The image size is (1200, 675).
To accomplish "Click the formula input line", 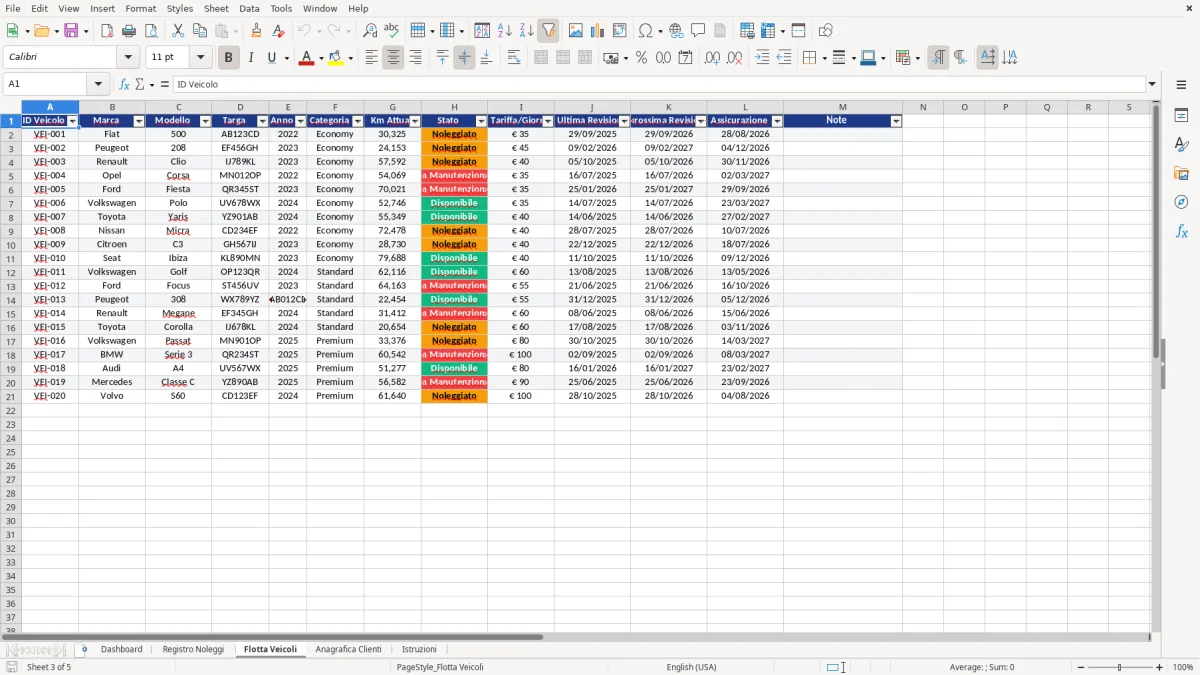I will click(658, 85).
